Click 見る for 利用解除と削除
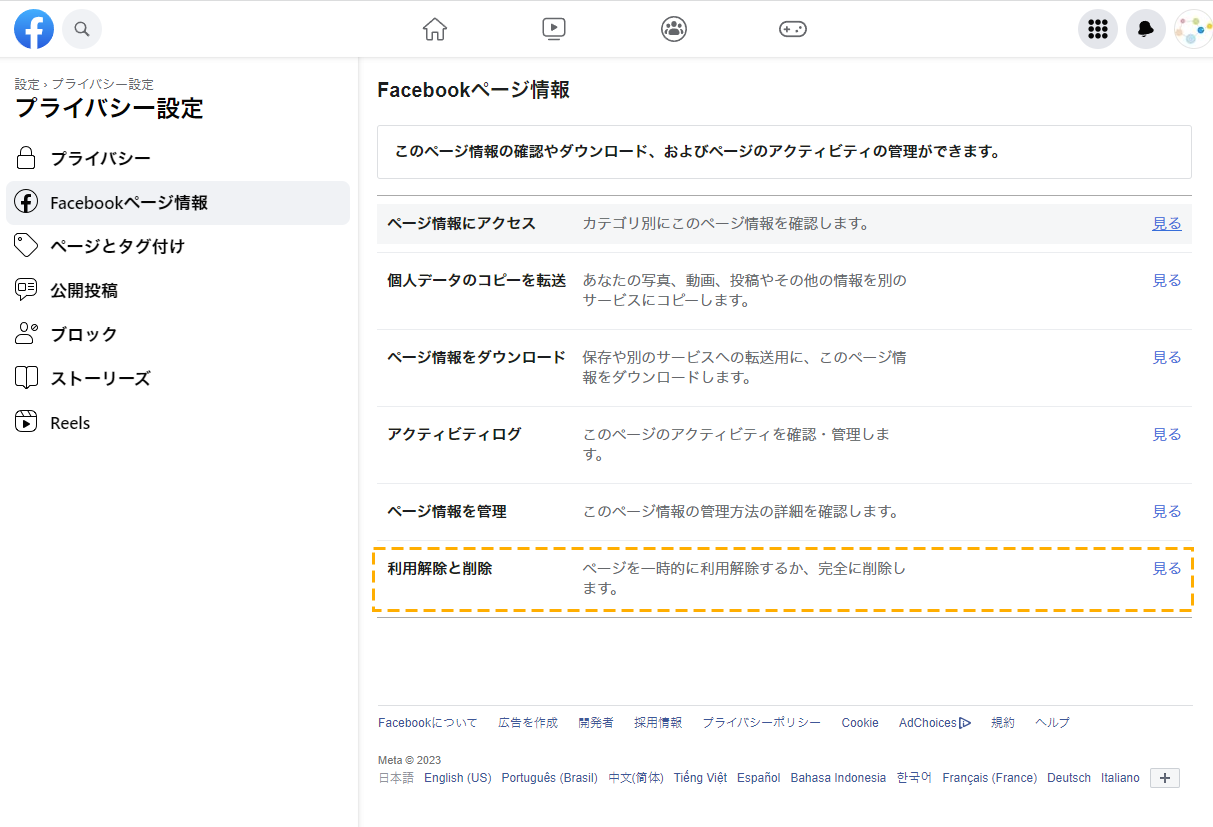1213x827 pixels. pos(1167,568)
